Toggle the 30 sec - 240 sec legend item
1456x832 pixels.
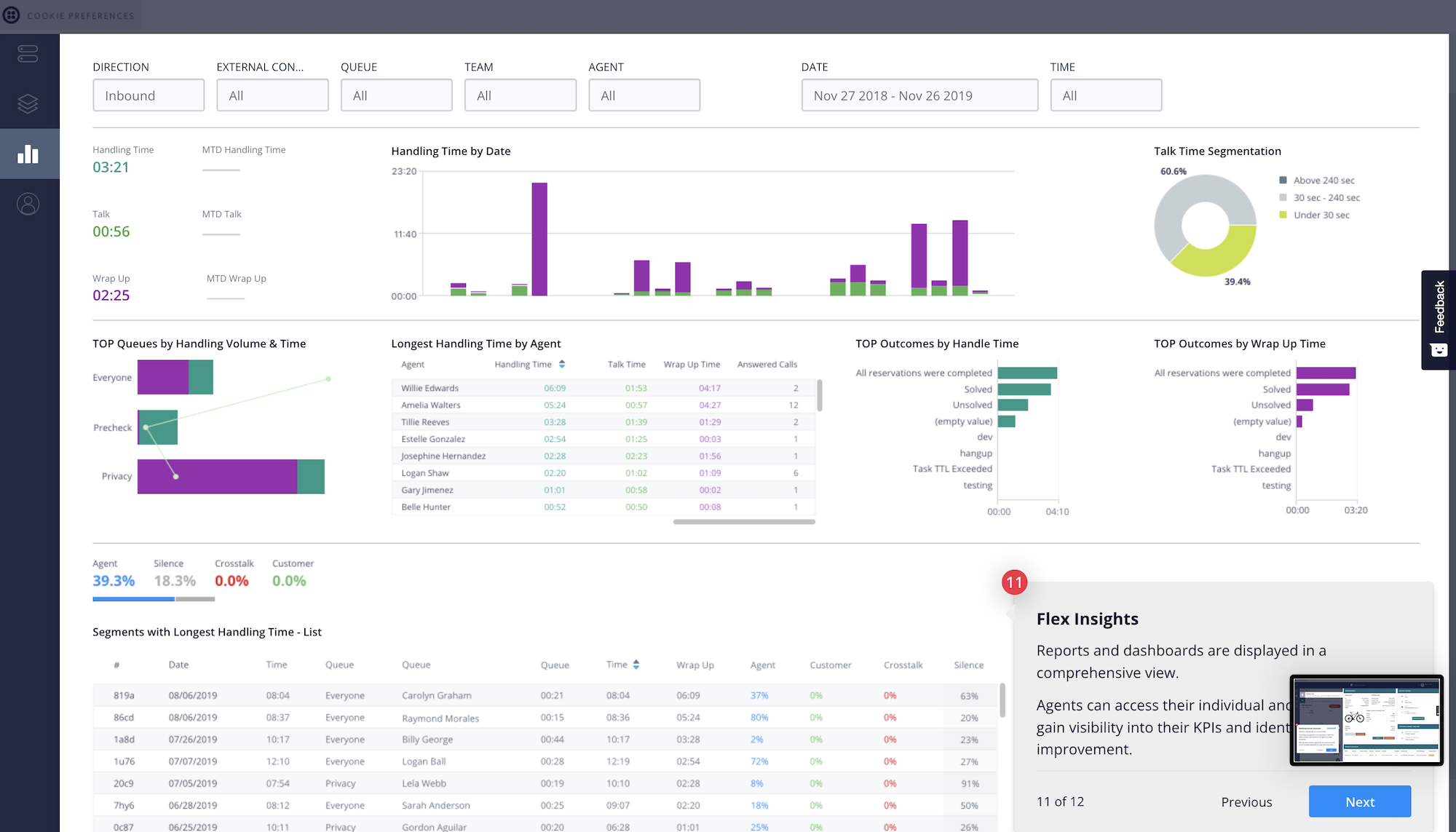pyautogui.click(x=1319, y=198)
